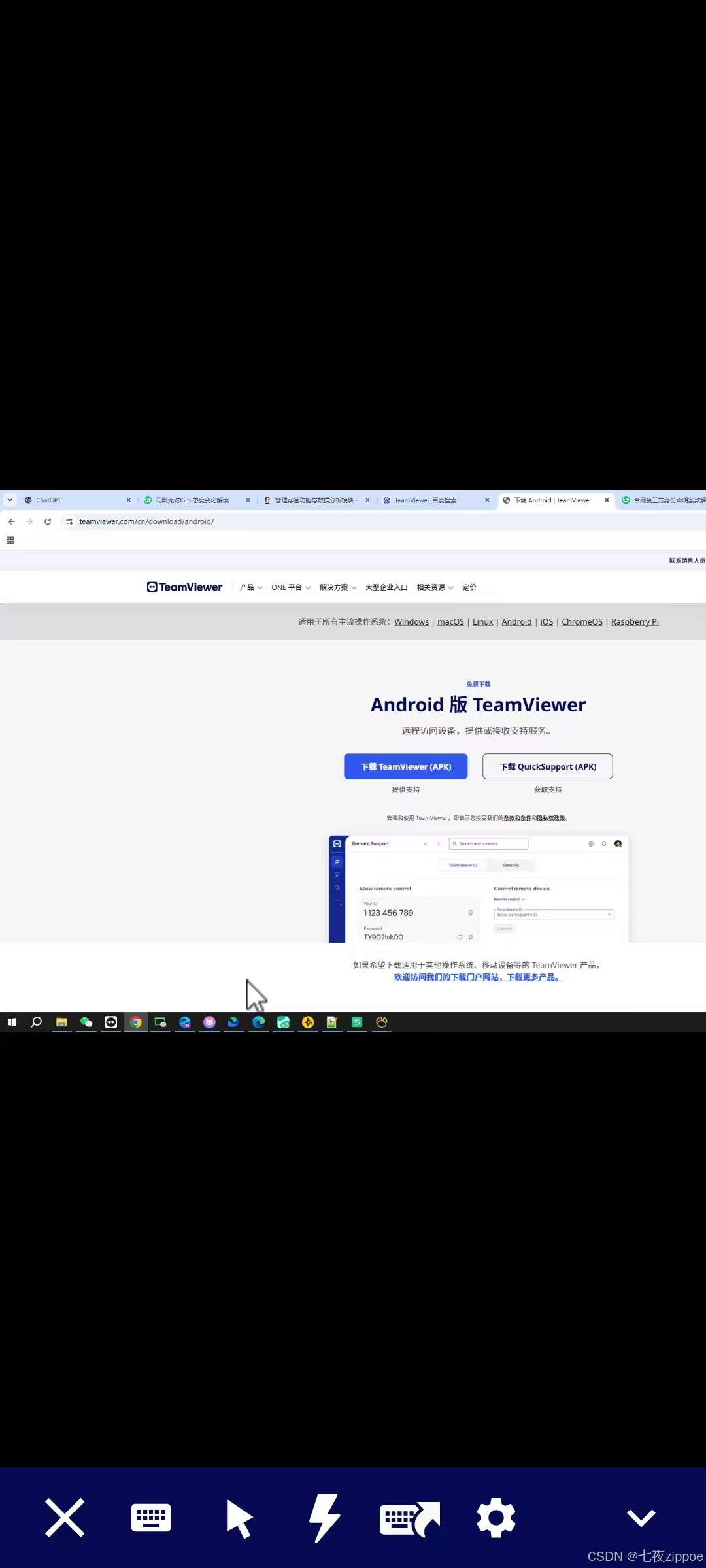
Task: Open the 条款和条件 link
Action: point(517,818)
